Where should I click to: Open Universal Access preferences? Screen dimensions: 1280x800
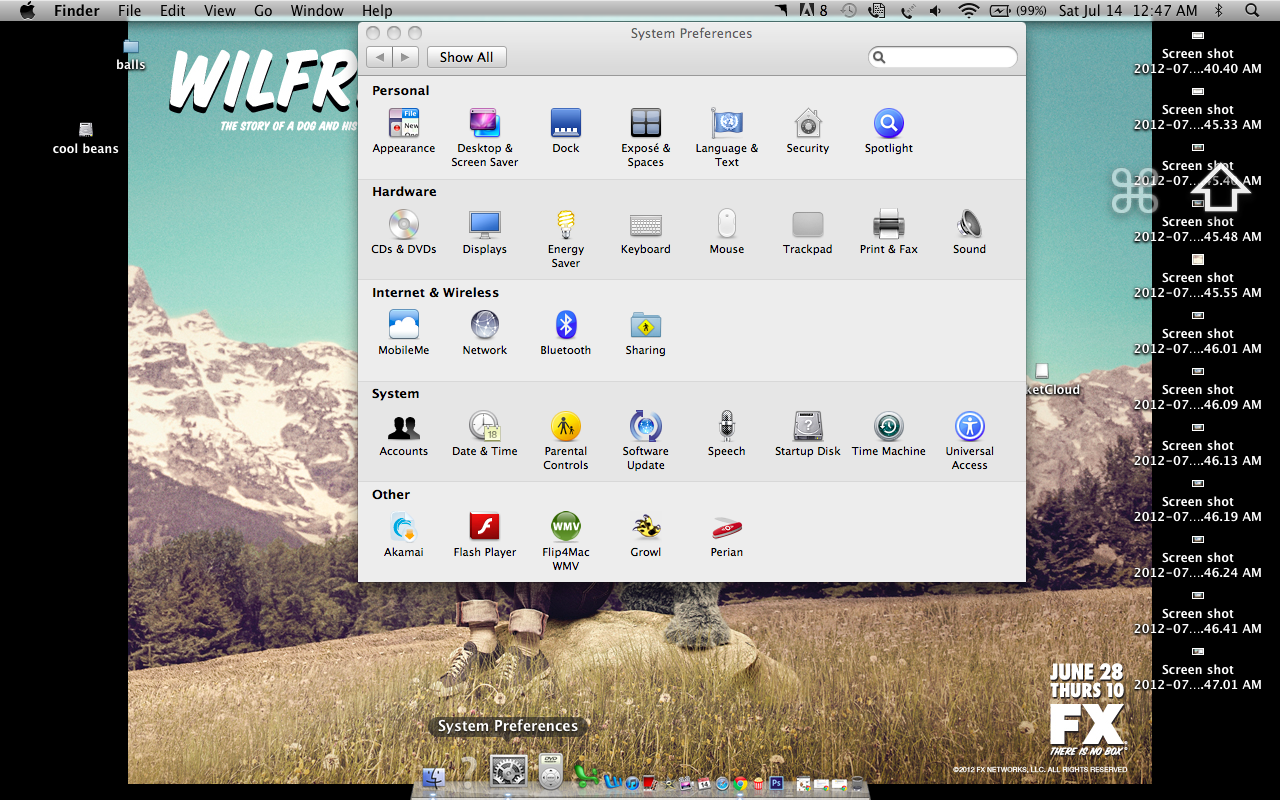[x=969, y=441]
